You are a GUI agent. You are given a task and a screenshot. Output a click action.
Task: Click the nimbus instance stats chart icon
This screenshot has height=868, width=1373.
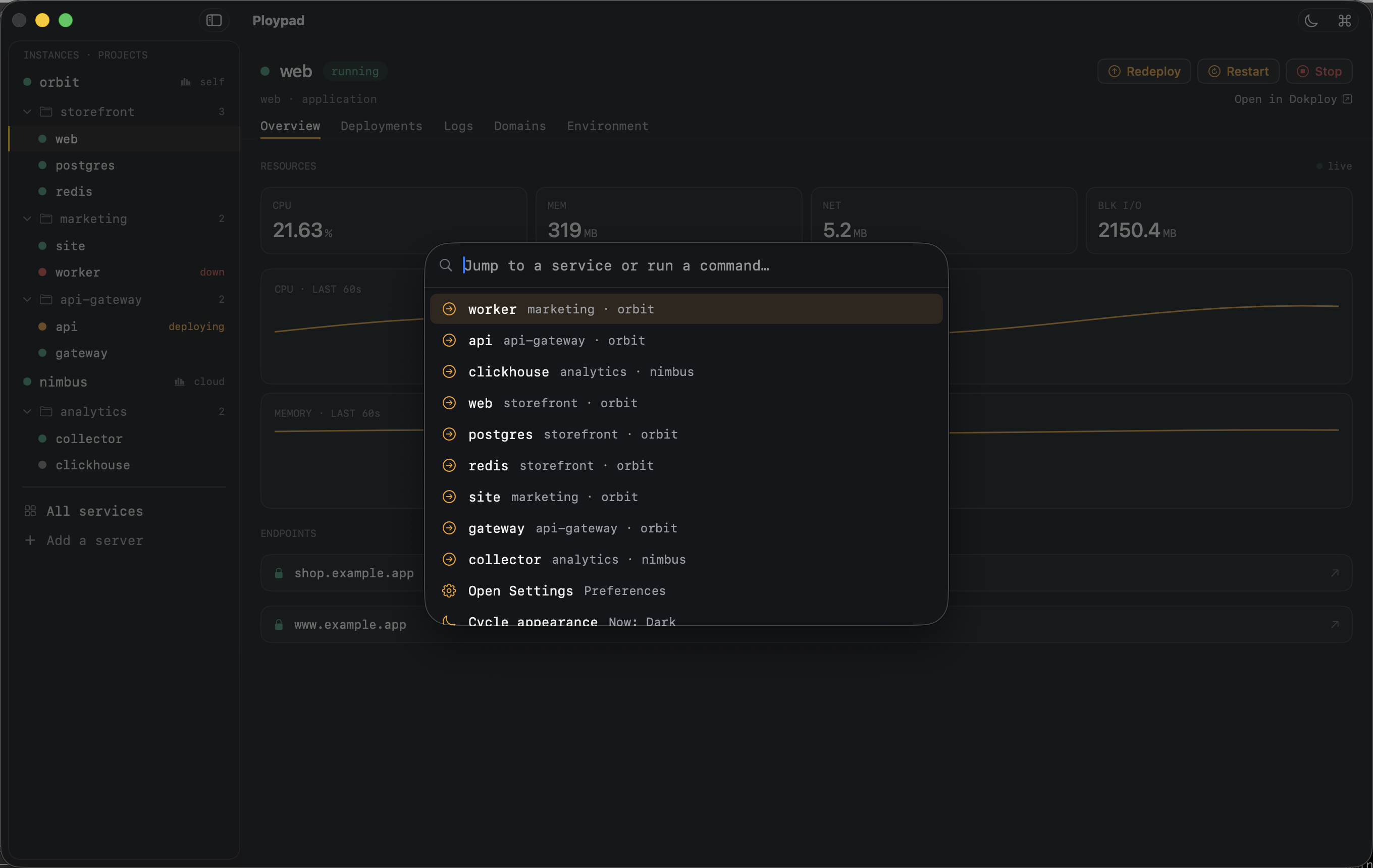tap(180, 382)
